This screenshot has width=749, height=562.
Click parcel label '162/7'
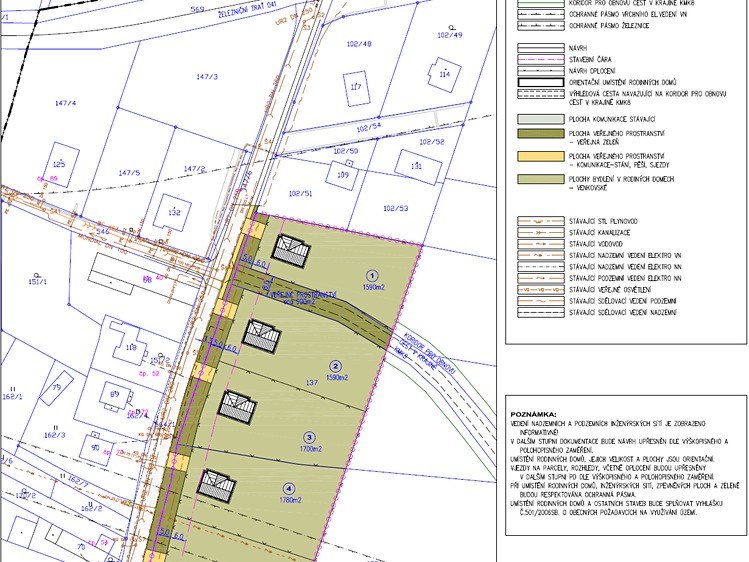pos(78,480)
